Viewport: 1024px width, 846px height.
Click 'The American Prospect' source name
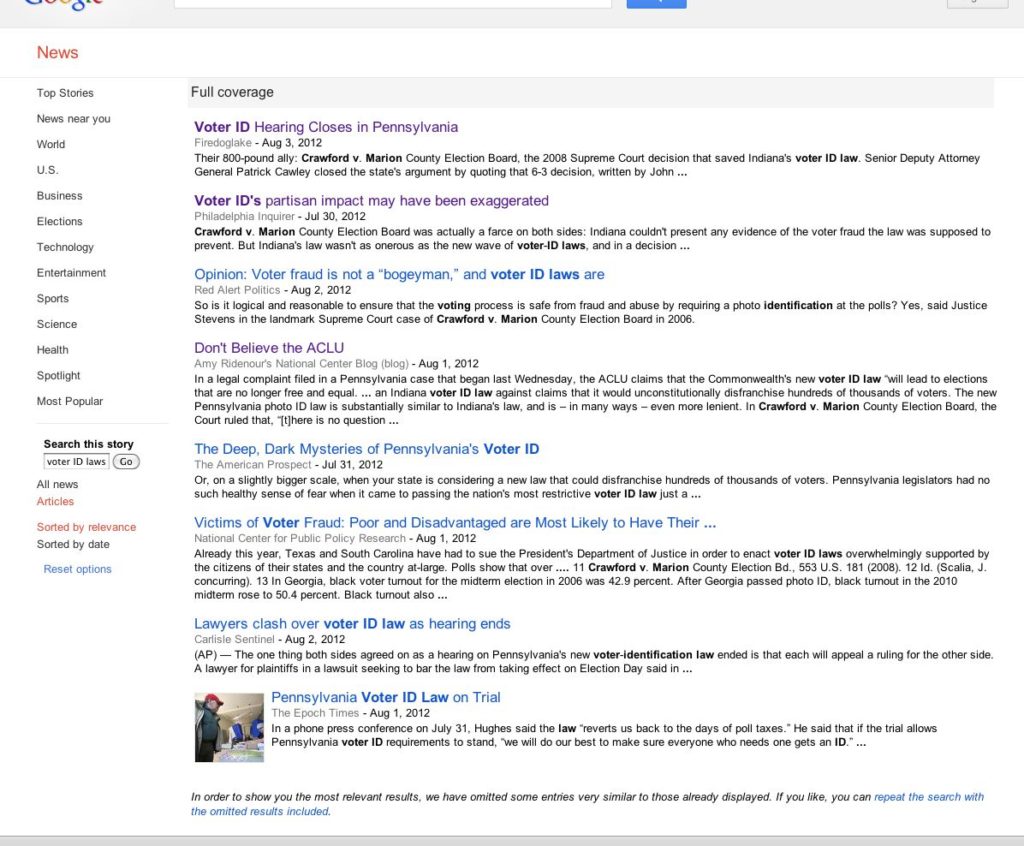pos(253,464)
